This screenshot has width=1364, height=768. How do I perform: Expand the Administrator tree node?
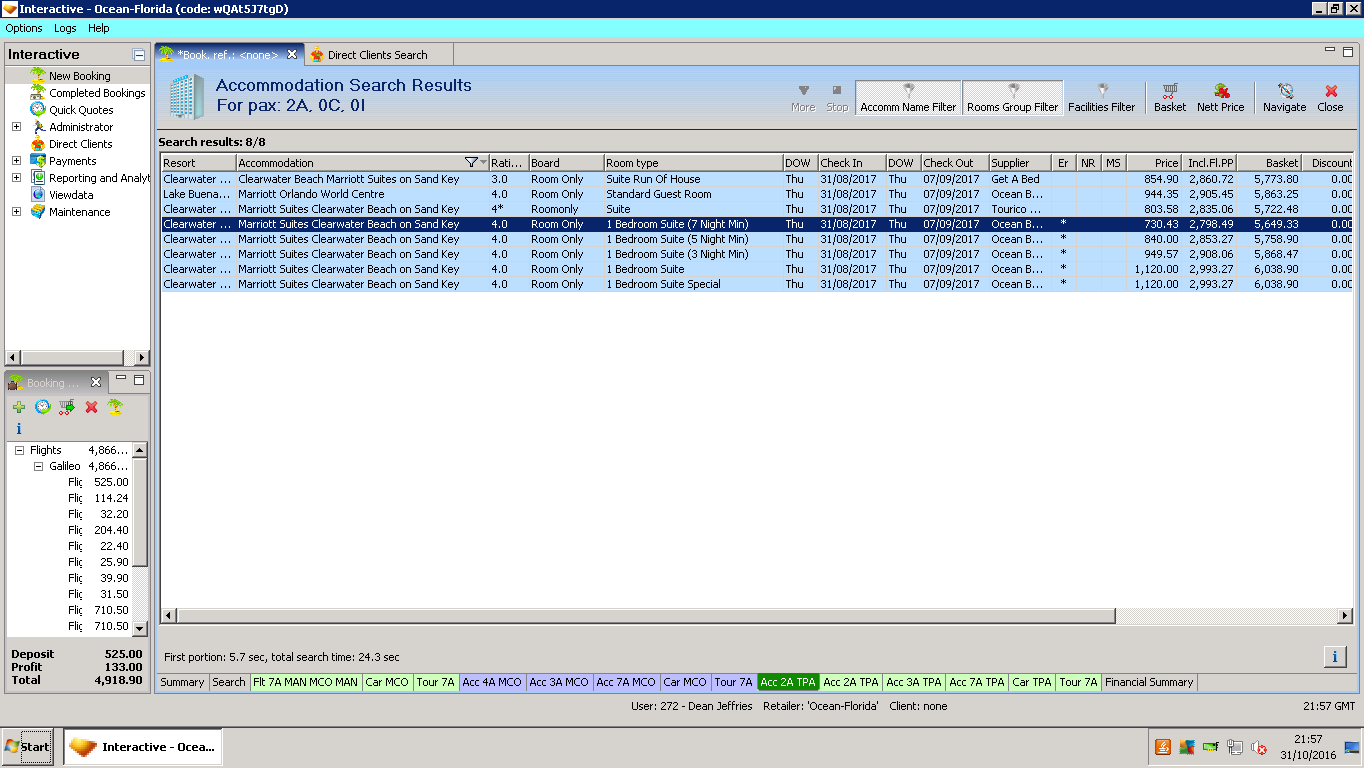tap(16, 127)
